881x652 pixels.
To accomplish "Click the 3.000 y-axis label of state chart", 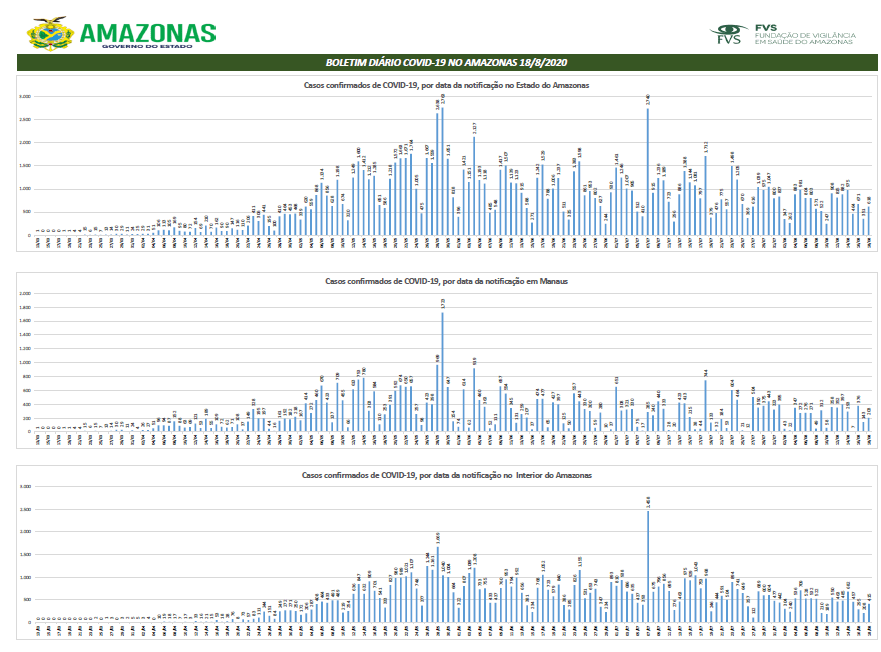I will pyautogui.click(x=26, y=97).
